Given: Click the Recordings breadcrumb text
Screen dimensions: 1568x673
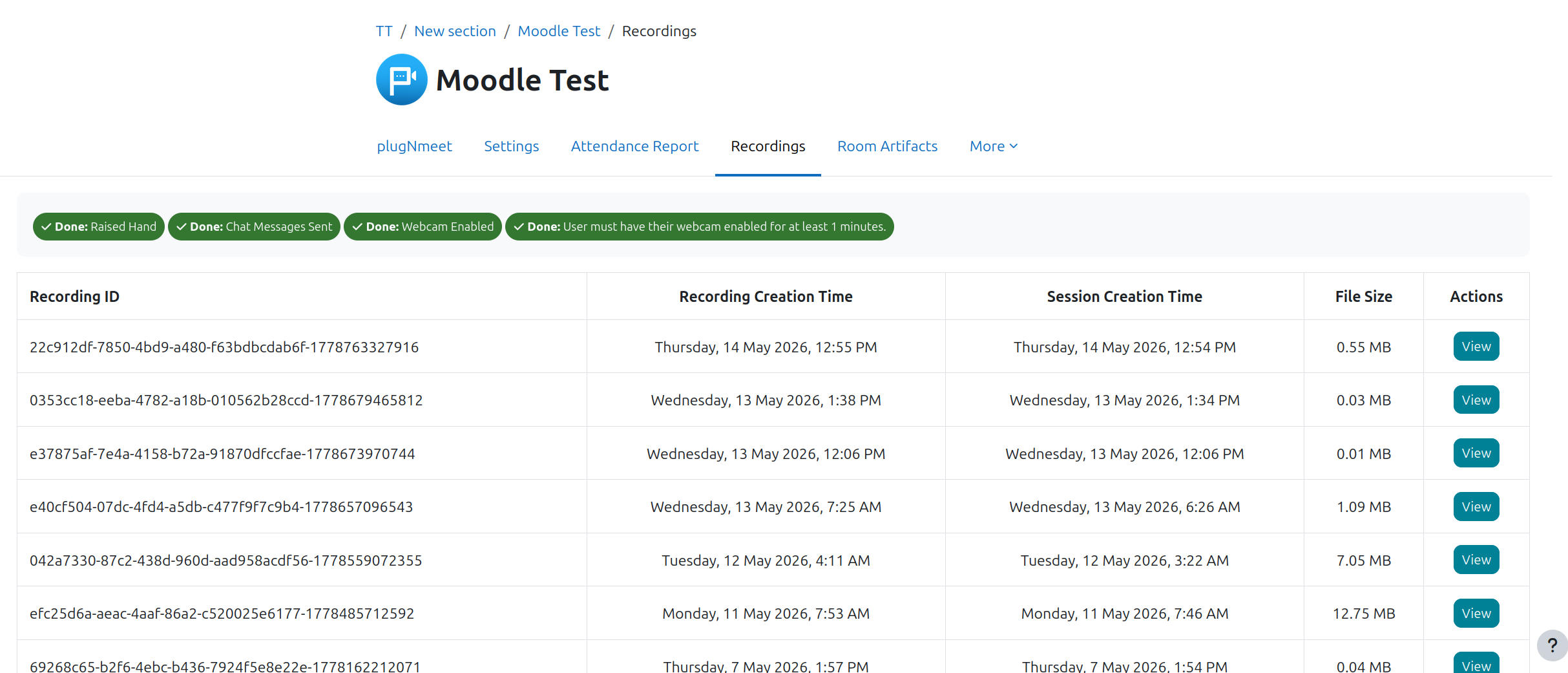Looking at the screenshot, I should click(659, 31).
